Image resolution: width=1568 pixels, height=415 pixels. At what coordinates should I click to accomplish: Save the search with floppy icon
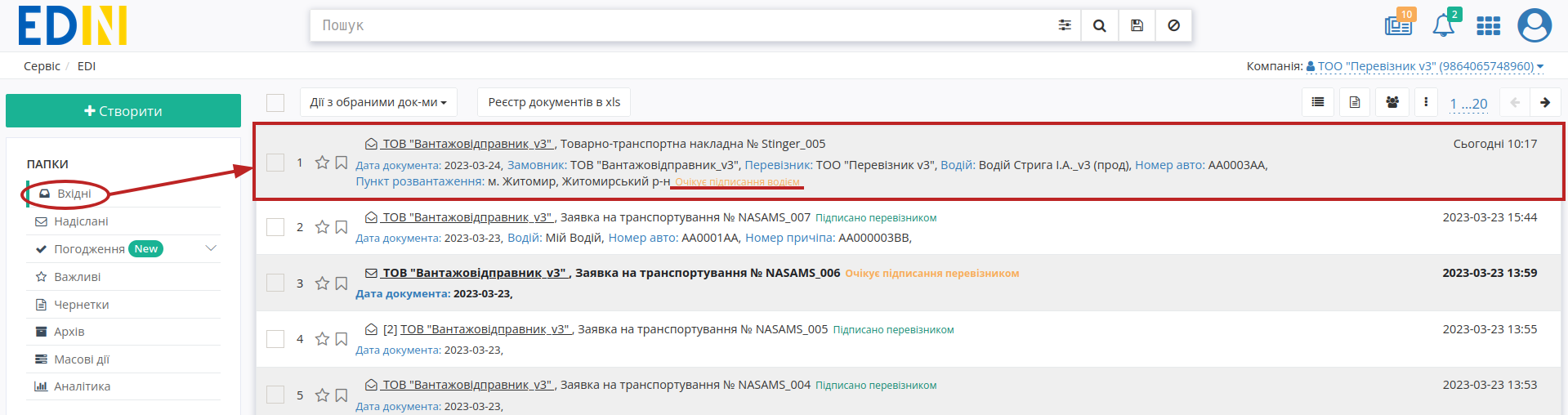coord(1137,25)
